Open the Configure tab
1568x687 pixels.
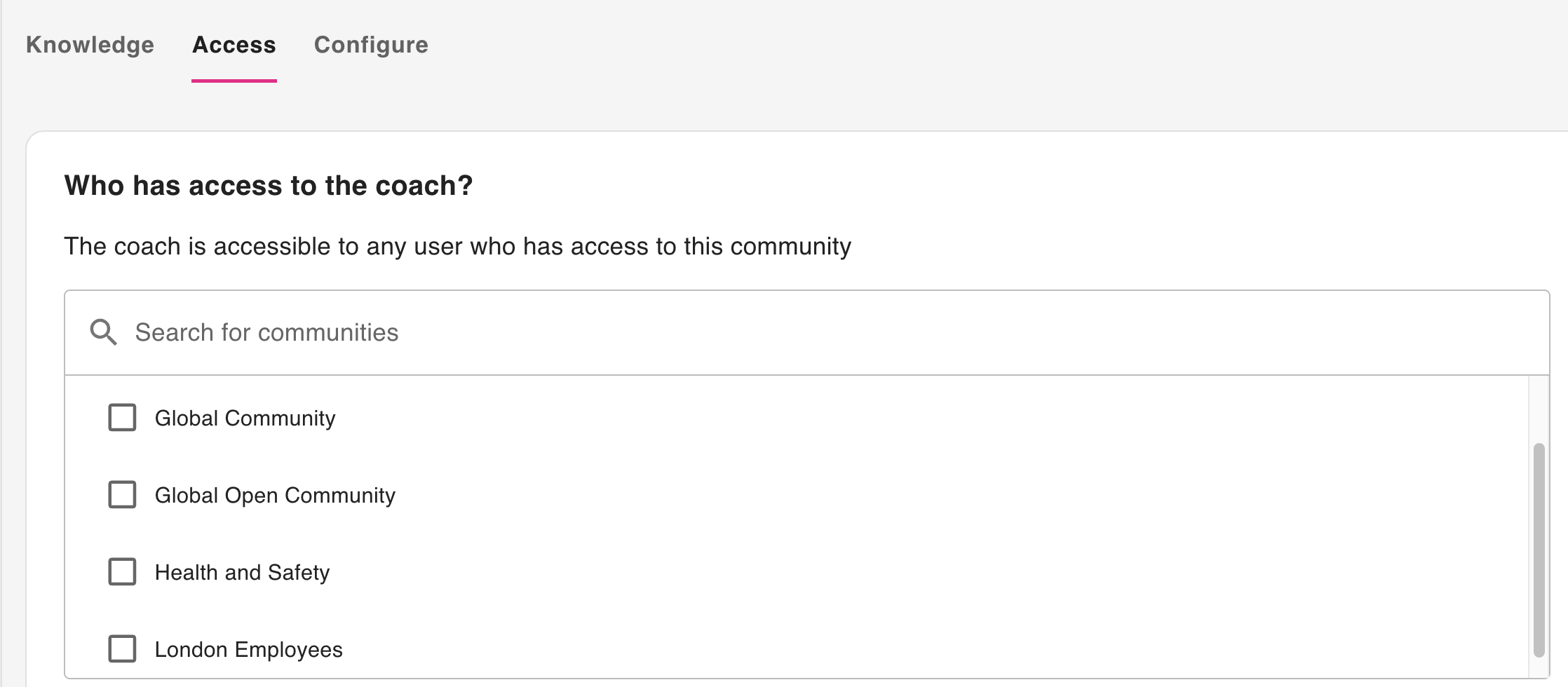tap(371, 45)
